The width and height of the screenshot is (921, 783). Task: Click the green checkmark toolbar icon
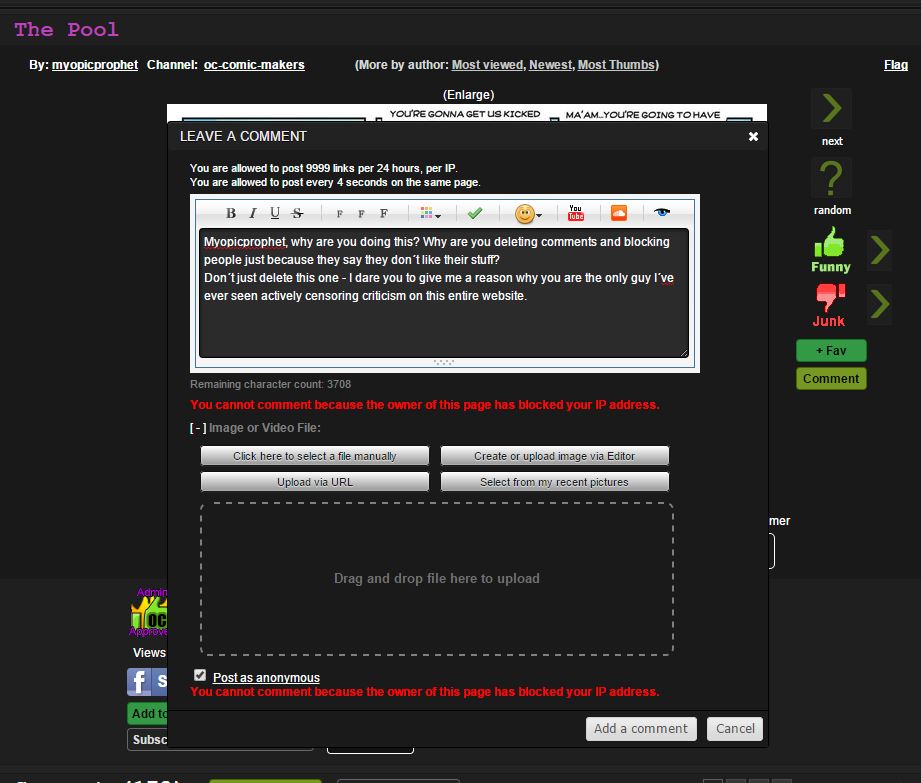tap(475, 213)
